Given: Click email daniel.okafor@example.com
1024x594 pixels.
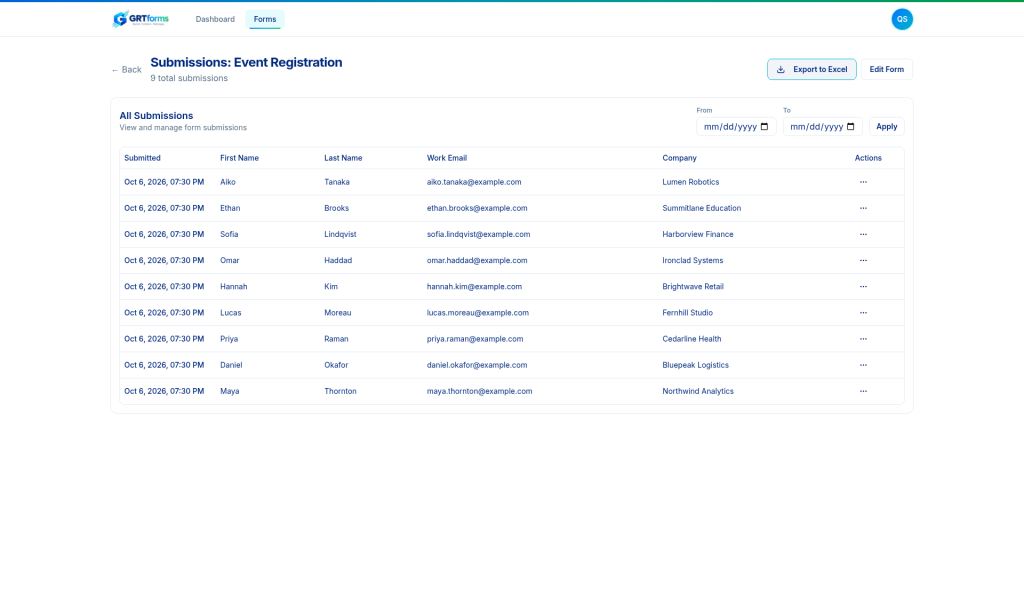Looking at the screenshot, I should pos(477,365).
